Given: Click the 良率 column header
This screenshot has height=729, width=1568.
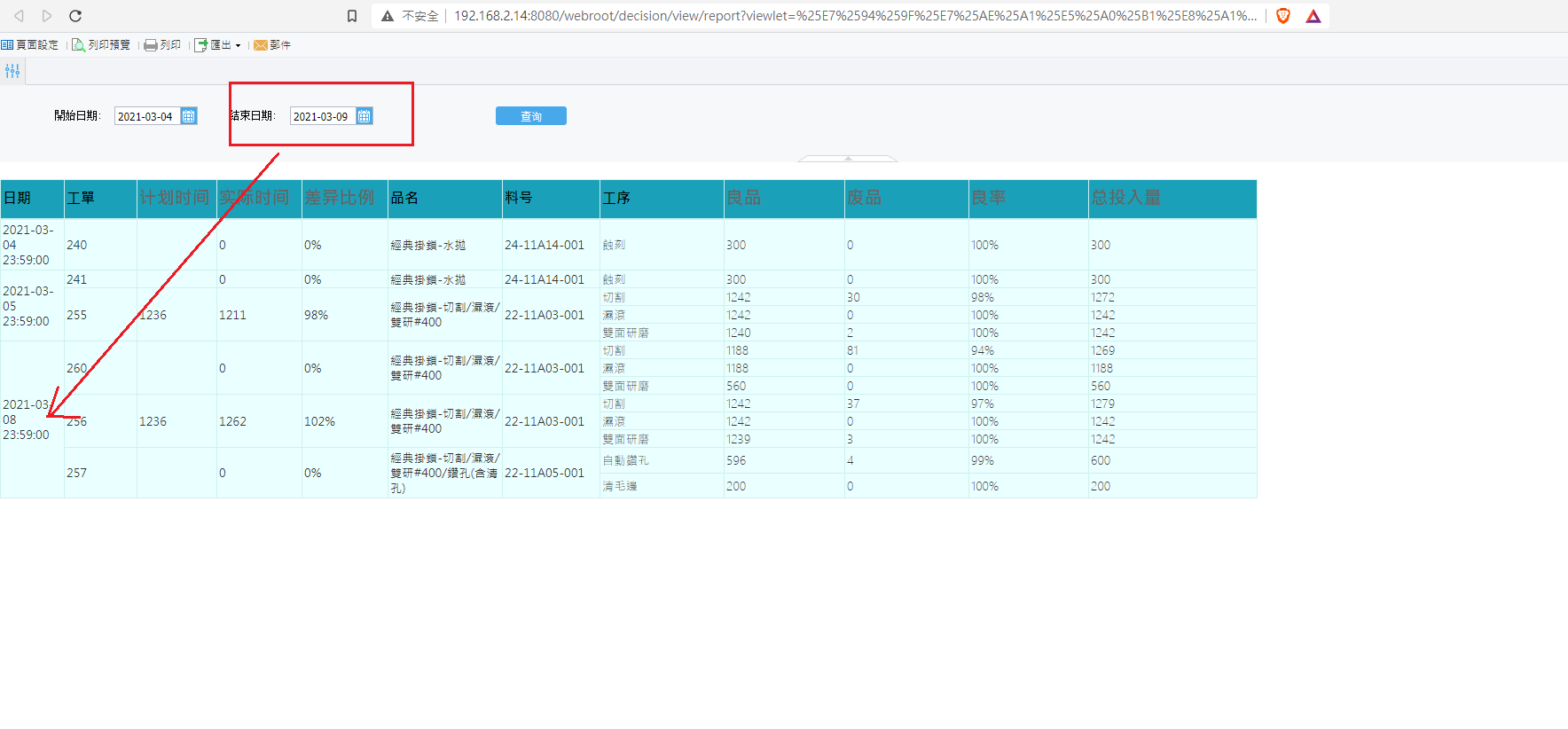Looking at the screenshot, I should (1028, 199).
